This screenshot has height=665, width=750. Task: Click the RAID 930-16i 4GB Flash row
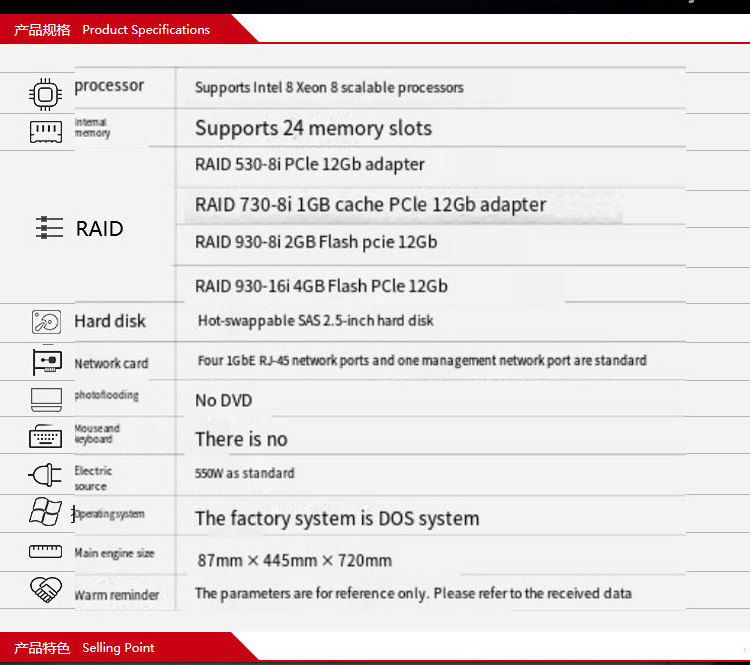click(321, 286)
